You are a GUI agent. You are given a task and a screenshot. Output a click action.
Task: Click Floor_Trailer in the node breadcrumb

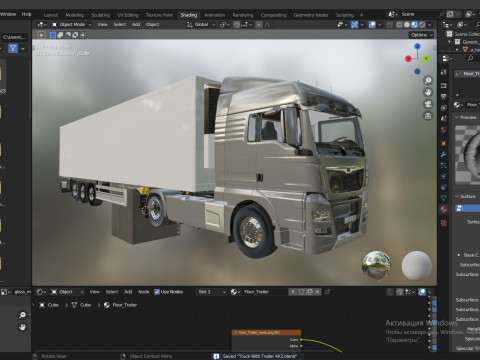coord(121,305)
